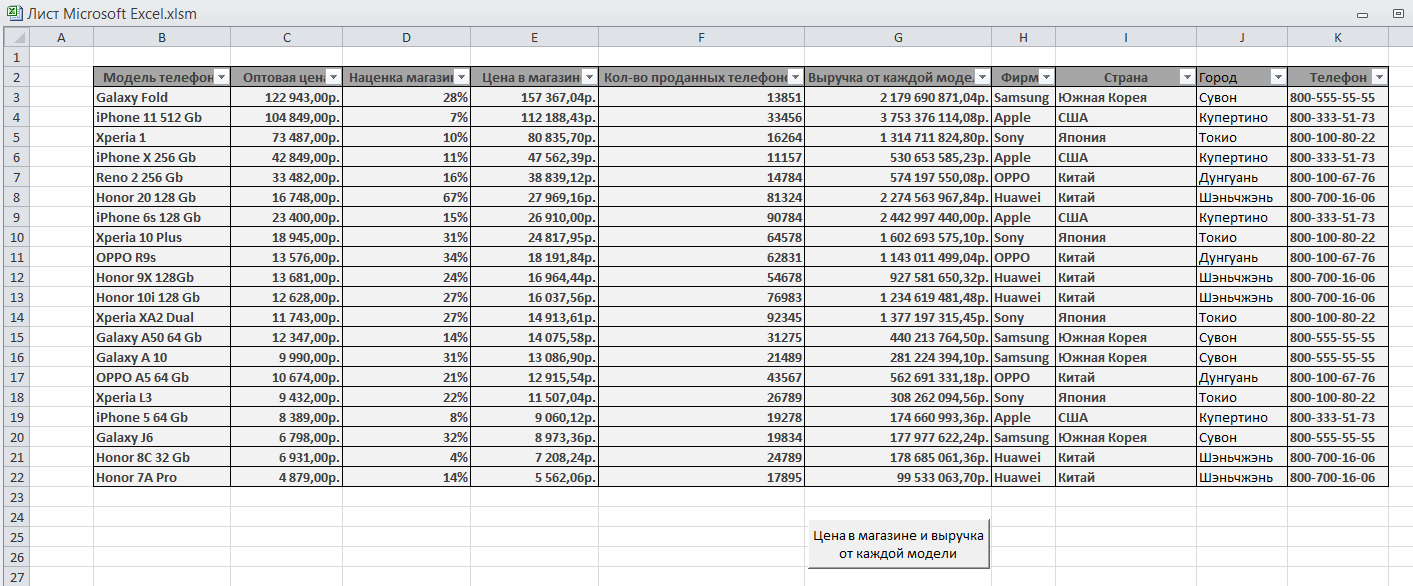Open filter dropdown for Оптовая цена column

334,77
